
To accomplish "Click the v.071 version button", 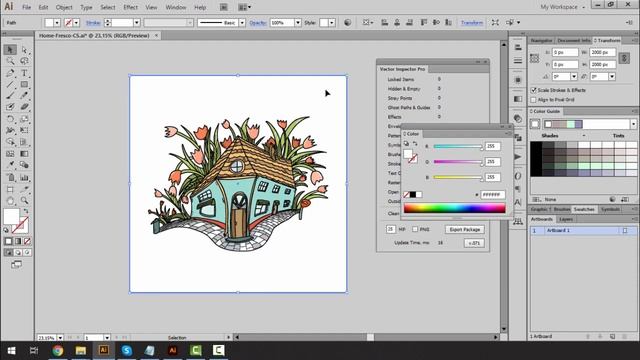I will tap(474, 243).
